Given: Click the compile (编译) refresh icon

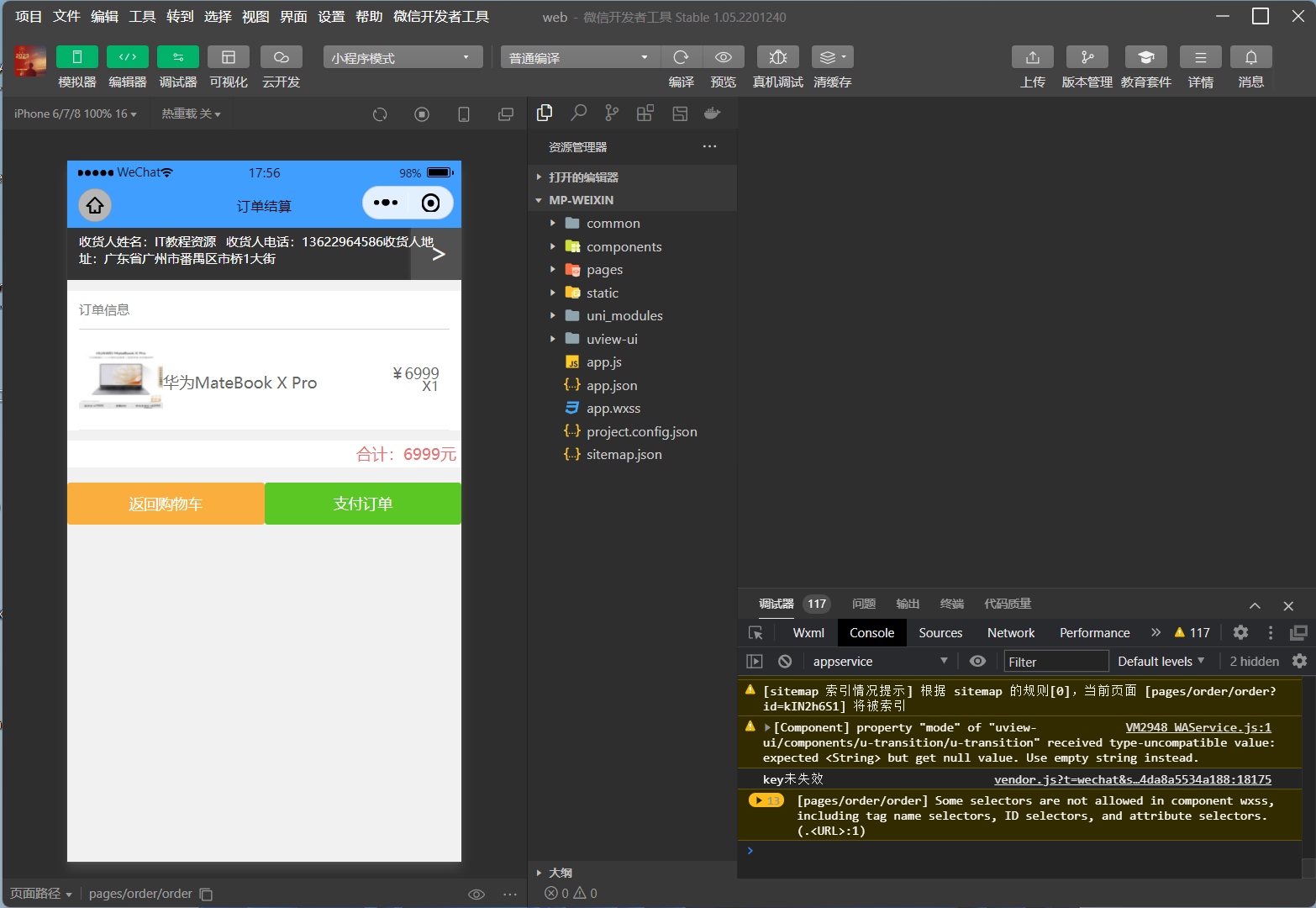Looking at the screenshot, I should [x=682, y=56].
